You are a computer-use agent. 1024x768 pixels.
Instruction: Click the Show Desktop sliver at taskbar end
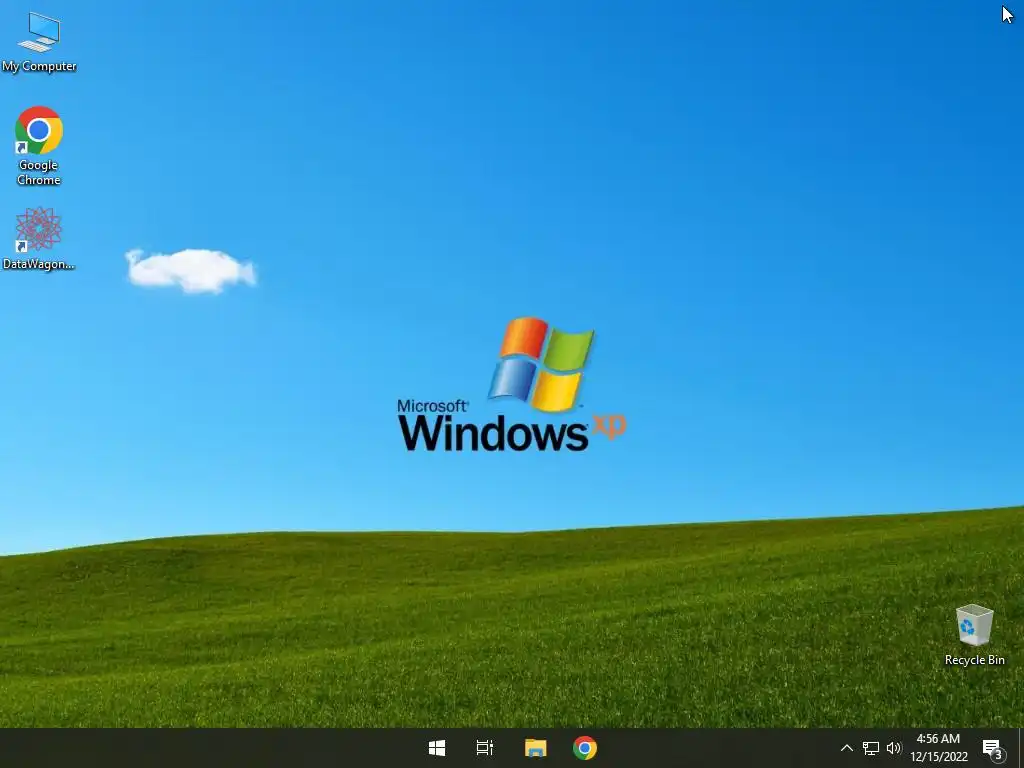click(1021, 748)
